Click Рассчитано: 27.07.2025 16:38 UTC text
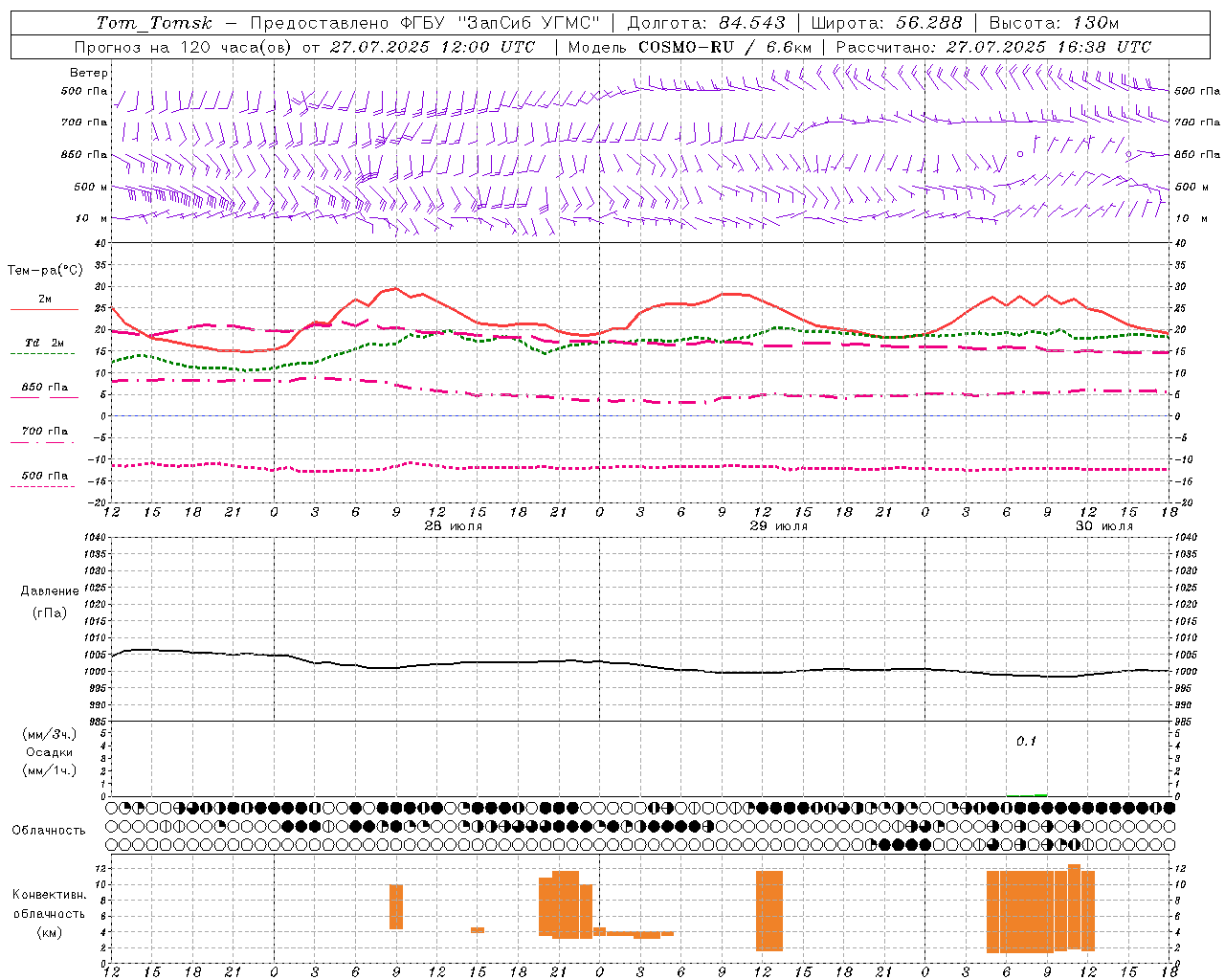1225x980 pixels. tap(993, 47)
